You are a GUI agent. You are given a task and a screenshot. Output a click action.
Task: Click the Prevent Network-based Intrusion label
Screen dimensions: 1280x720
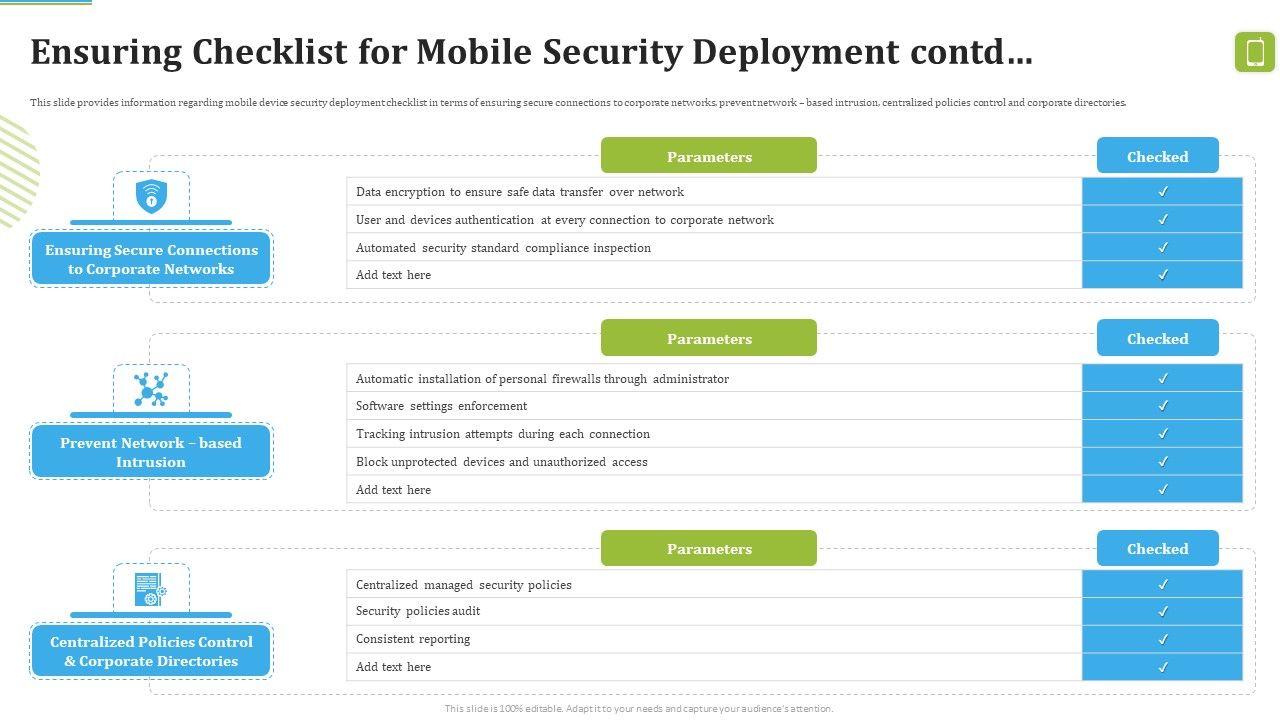(151, 452)
